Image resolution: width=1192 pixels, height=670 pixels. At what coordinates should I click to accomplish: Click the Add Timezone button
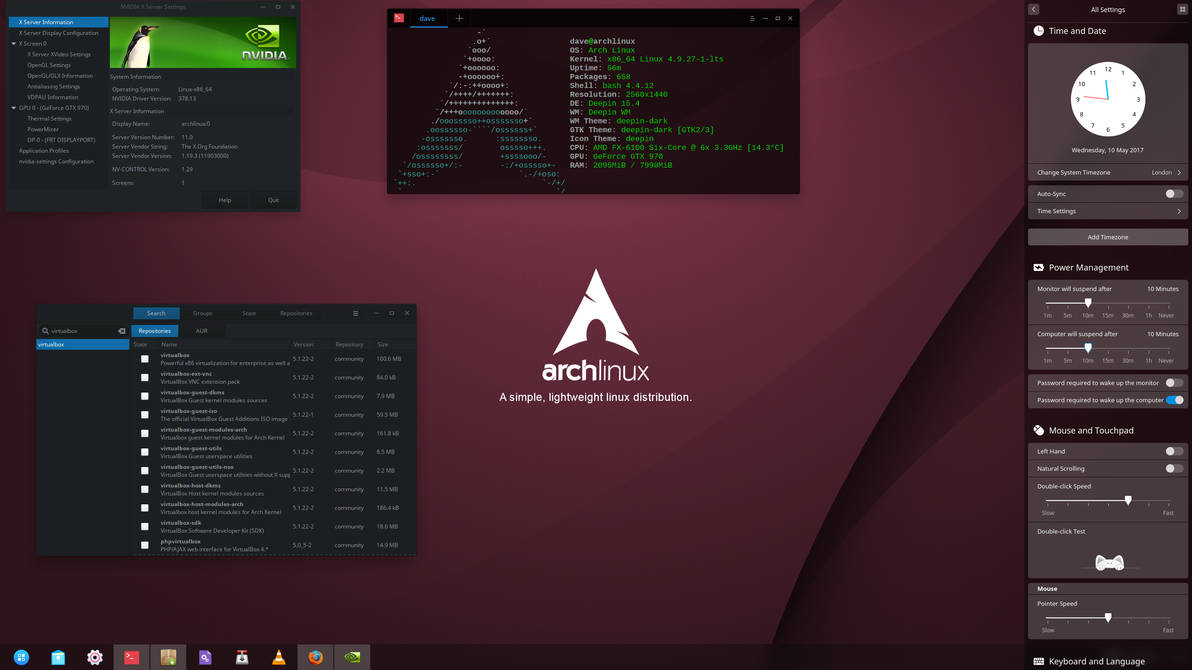(1108, 237)
